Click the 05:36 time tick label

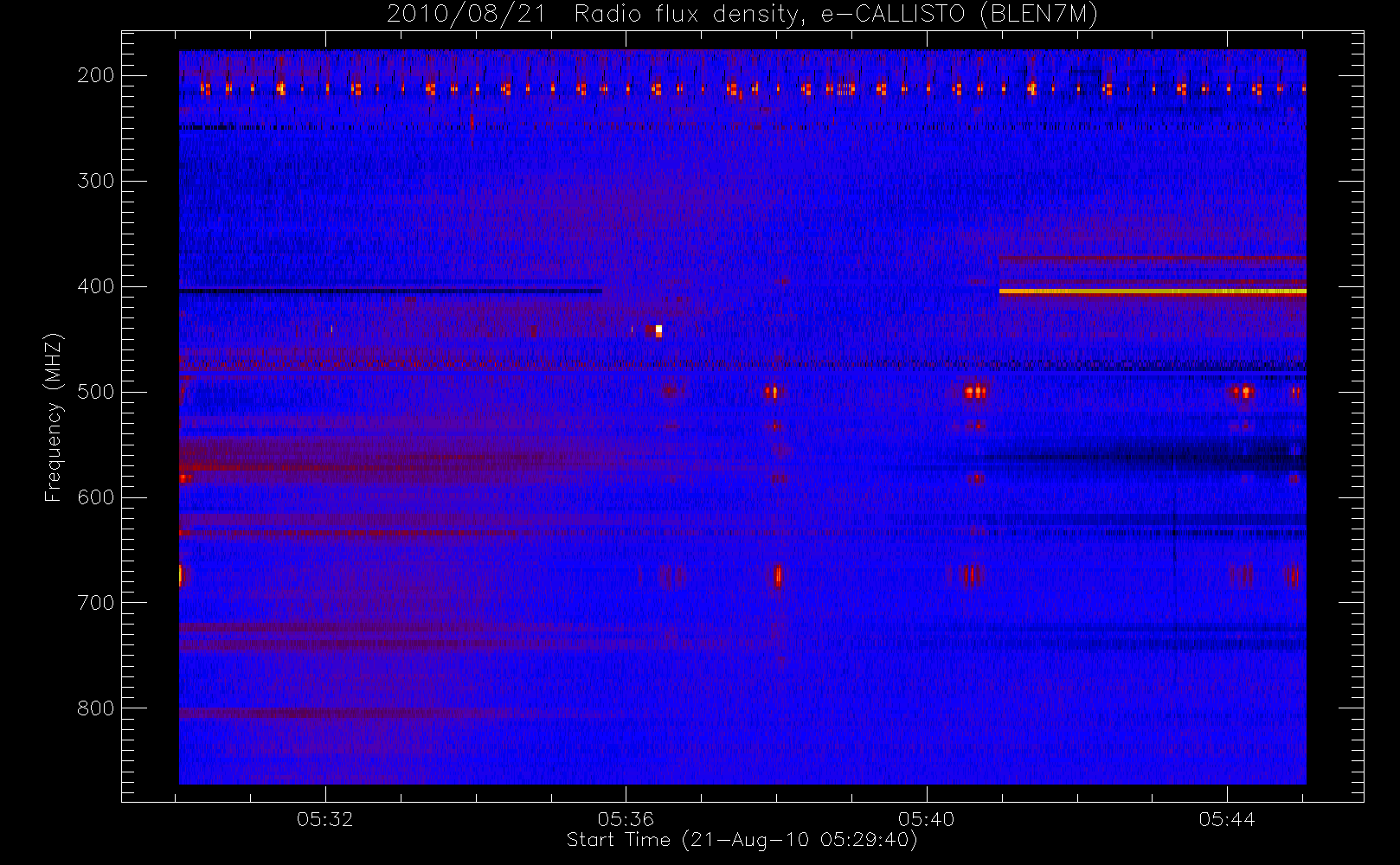(x=626, y=819)
